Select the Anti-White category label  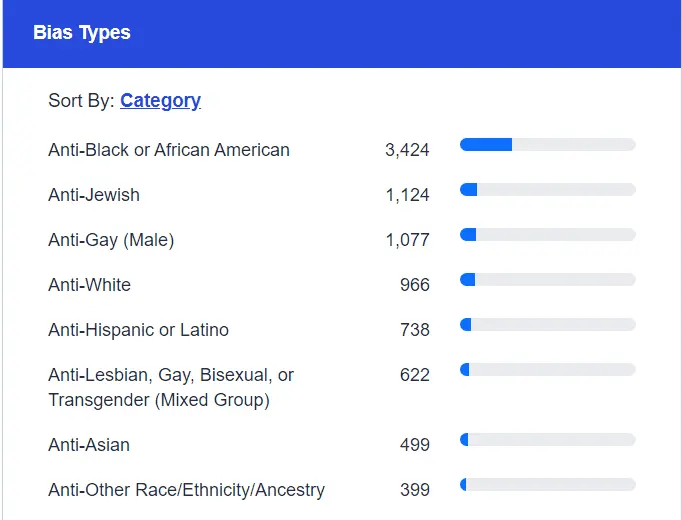[89, 285]
